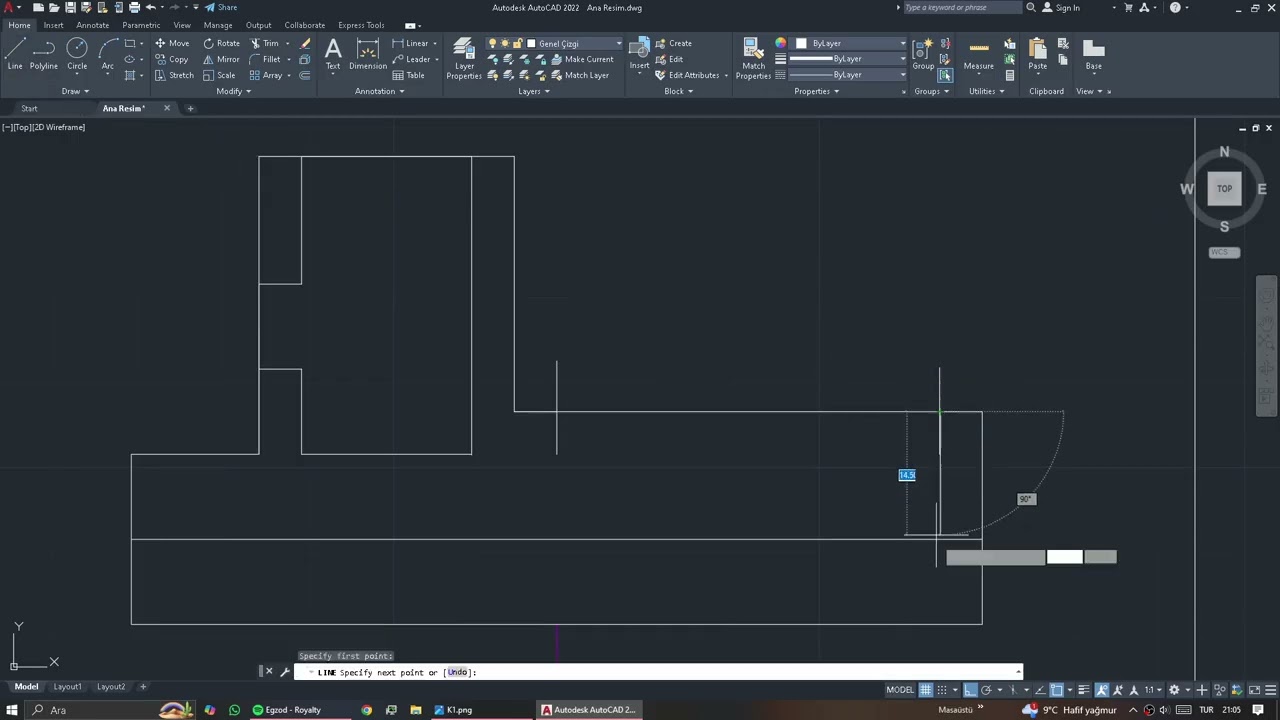
Task: Open the Layer Properties manager
Action: coord(464,59)
